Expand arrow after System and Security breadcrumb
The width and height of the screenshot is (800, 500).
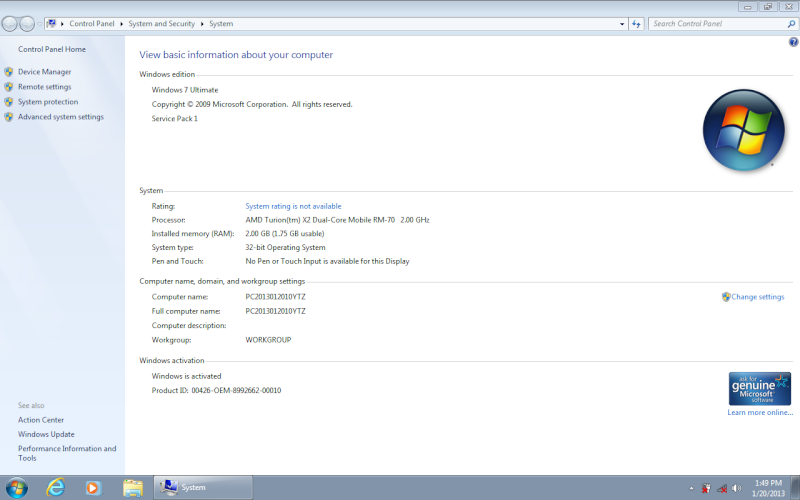[x=202, y=24]
